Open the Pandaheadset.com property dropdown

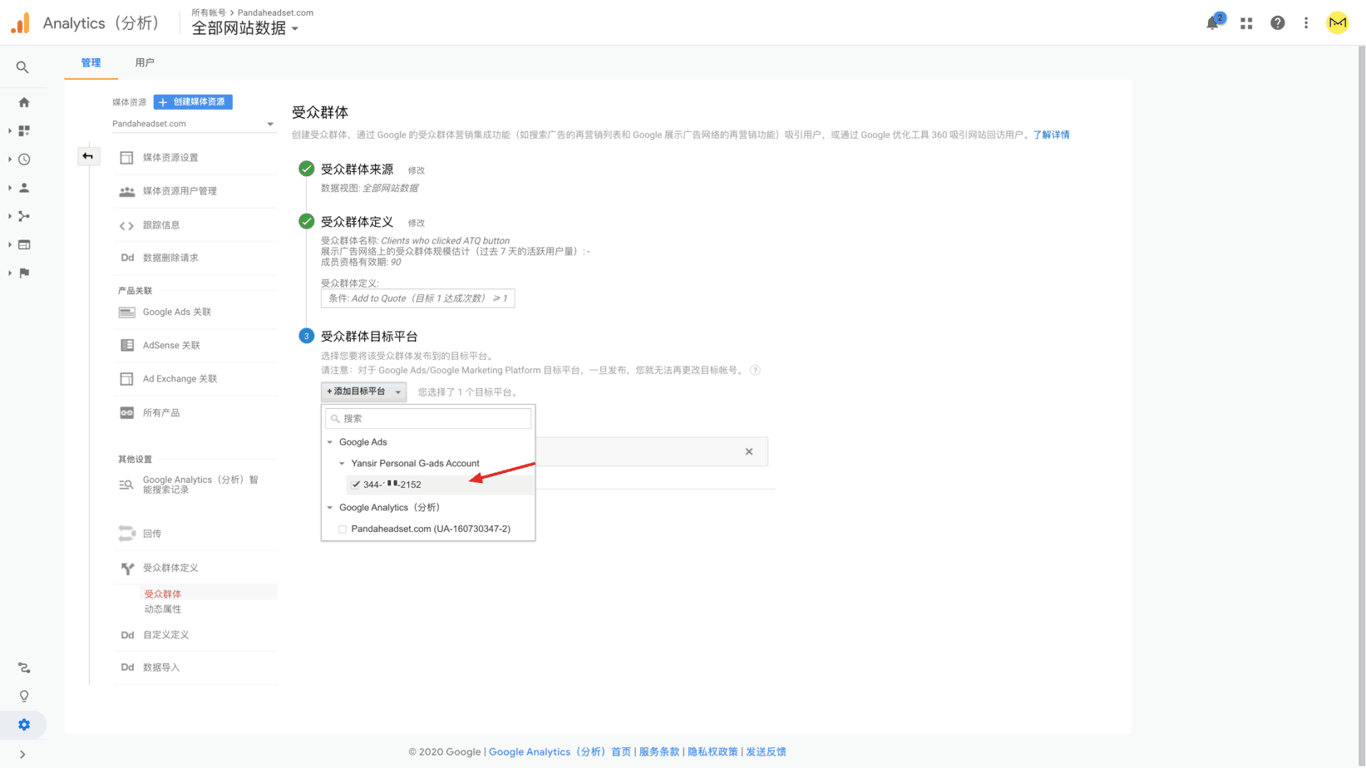tap(193, 124)
